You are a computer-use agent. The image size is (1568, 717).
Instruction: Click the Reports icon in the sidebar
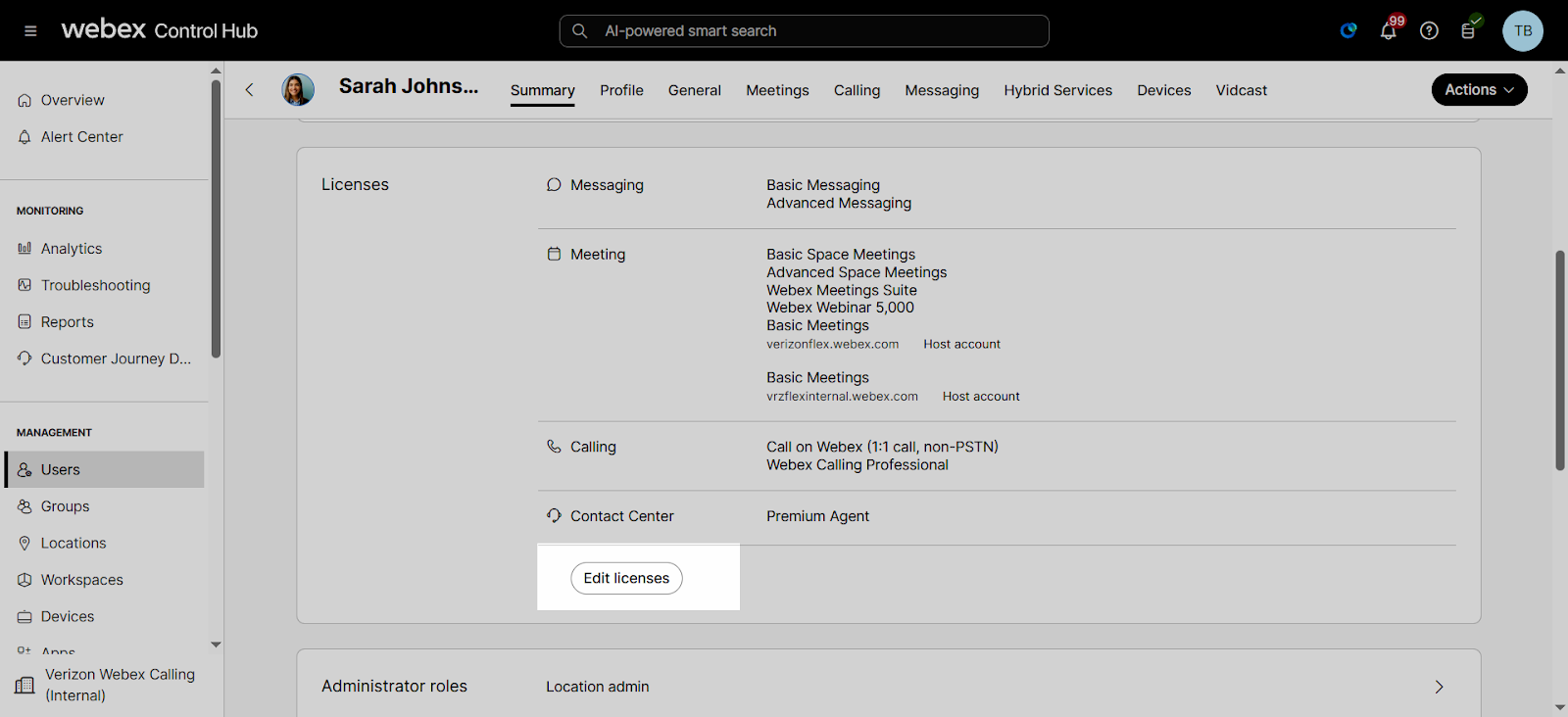pos(24,322)
